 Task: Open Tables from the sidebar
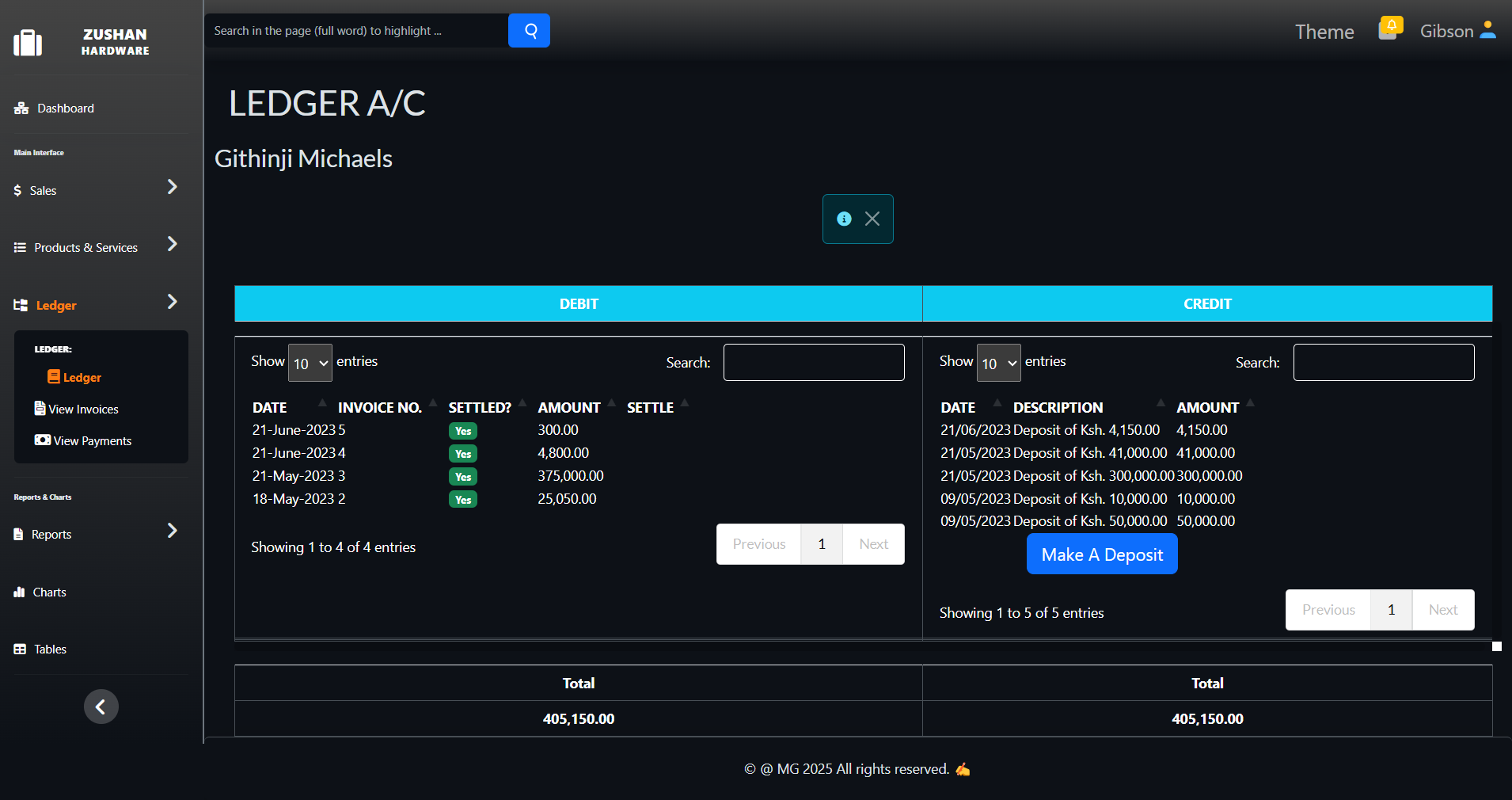click(50, 650)
